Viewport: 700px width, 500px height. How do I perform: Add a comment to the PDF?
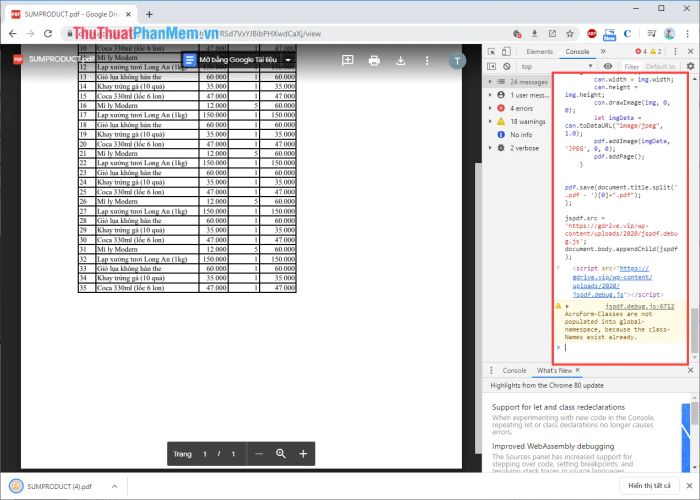click(x=347, y=60)
